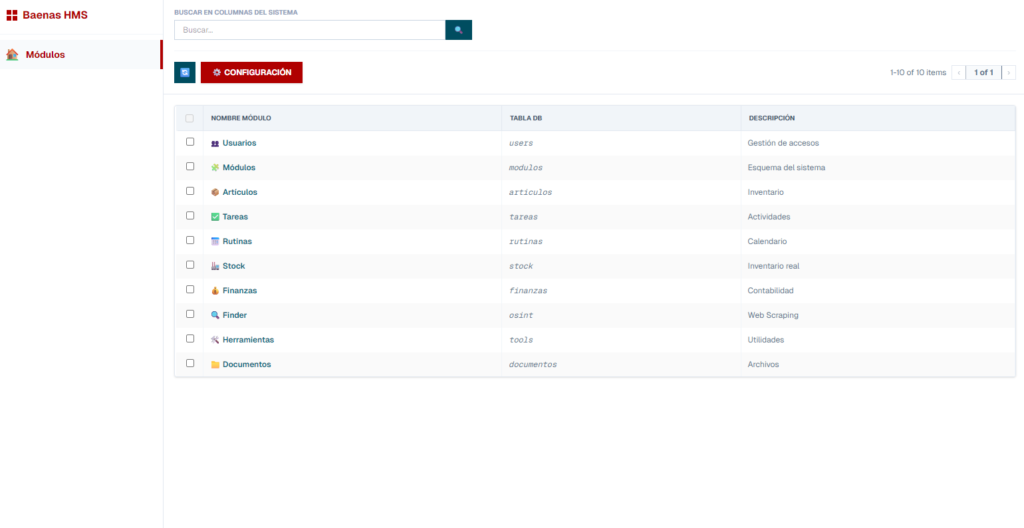Open Módulos in the sidebar
The width and height of the screenshot is (1024, 528).
click(x=45, y=55)
